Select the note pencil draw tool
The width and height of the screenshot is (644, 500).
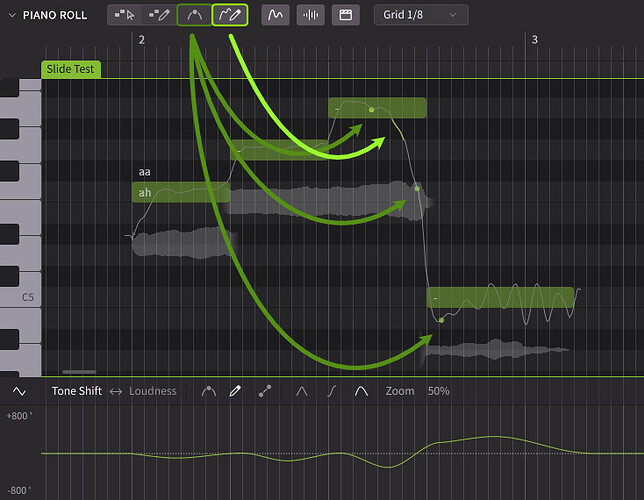point(159,15)
